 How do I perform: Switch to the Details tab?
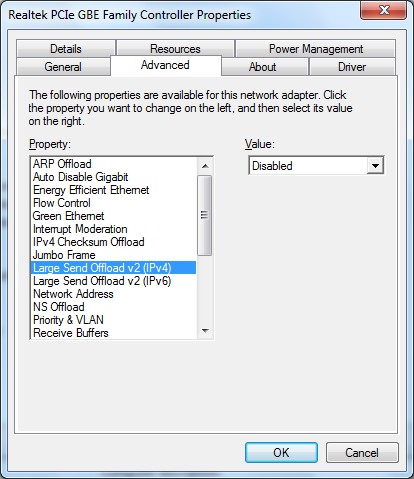coord(66,49)
